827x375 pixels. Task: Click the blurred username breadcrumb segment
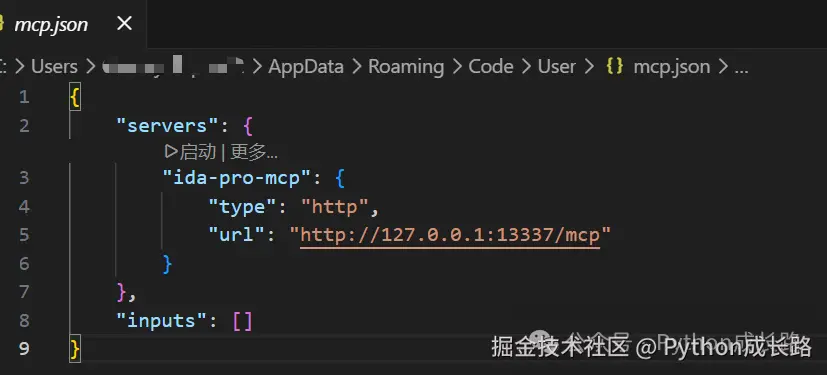174,65
